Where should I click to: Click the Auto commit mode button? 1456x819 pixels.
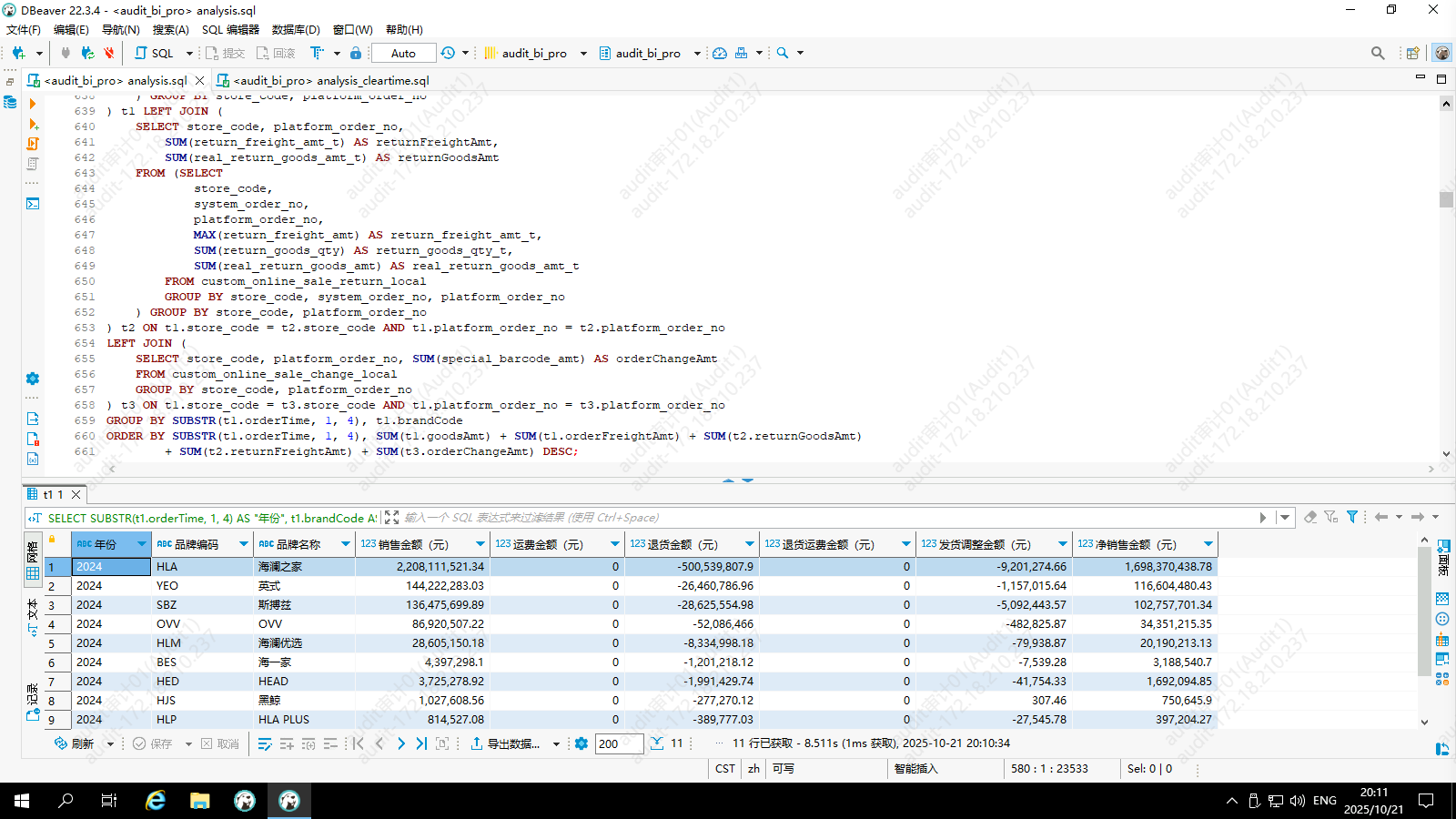403,53
